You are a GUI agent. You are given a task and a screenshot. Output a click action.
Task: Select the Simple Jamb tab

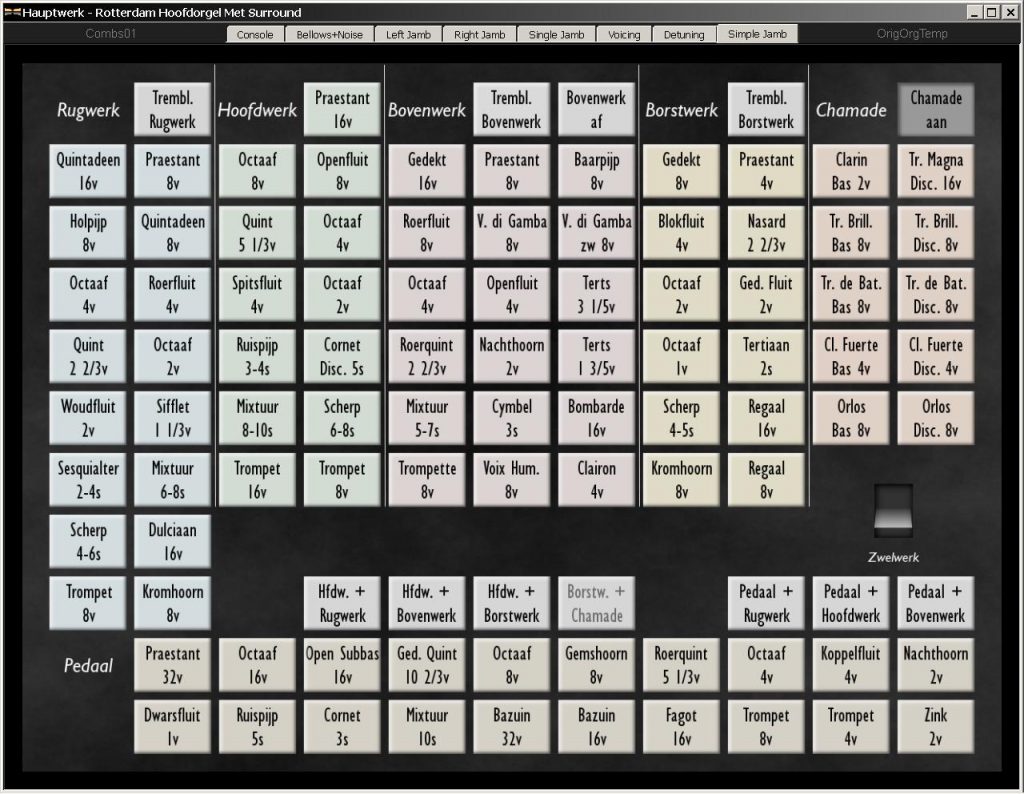click(x=757, y=34)
